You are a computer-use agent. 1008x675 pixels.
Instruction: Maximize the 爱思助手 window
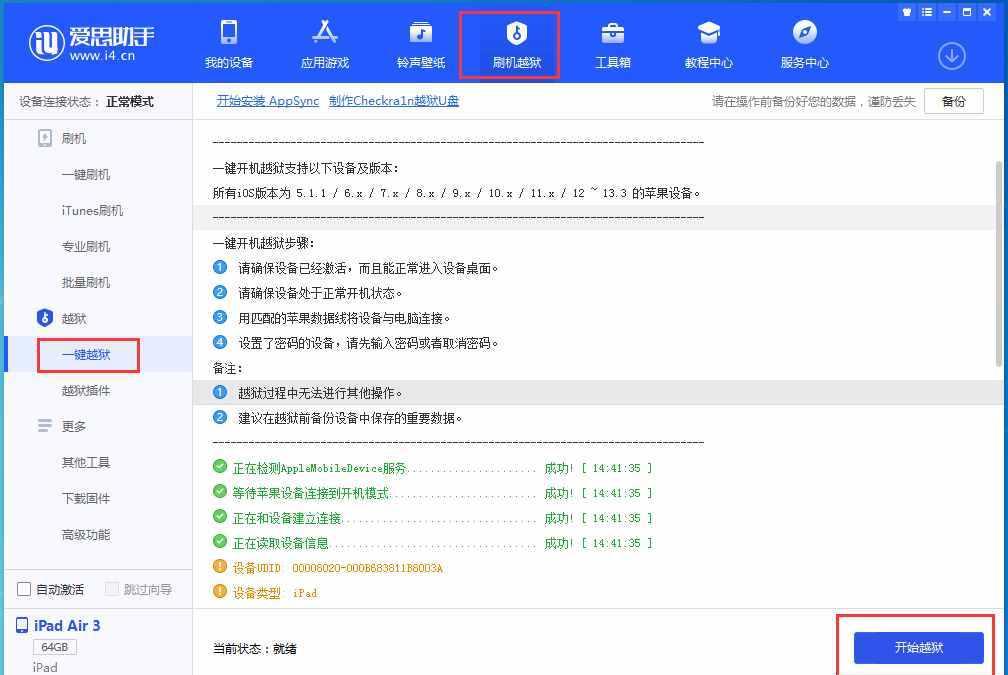(967, 12)
